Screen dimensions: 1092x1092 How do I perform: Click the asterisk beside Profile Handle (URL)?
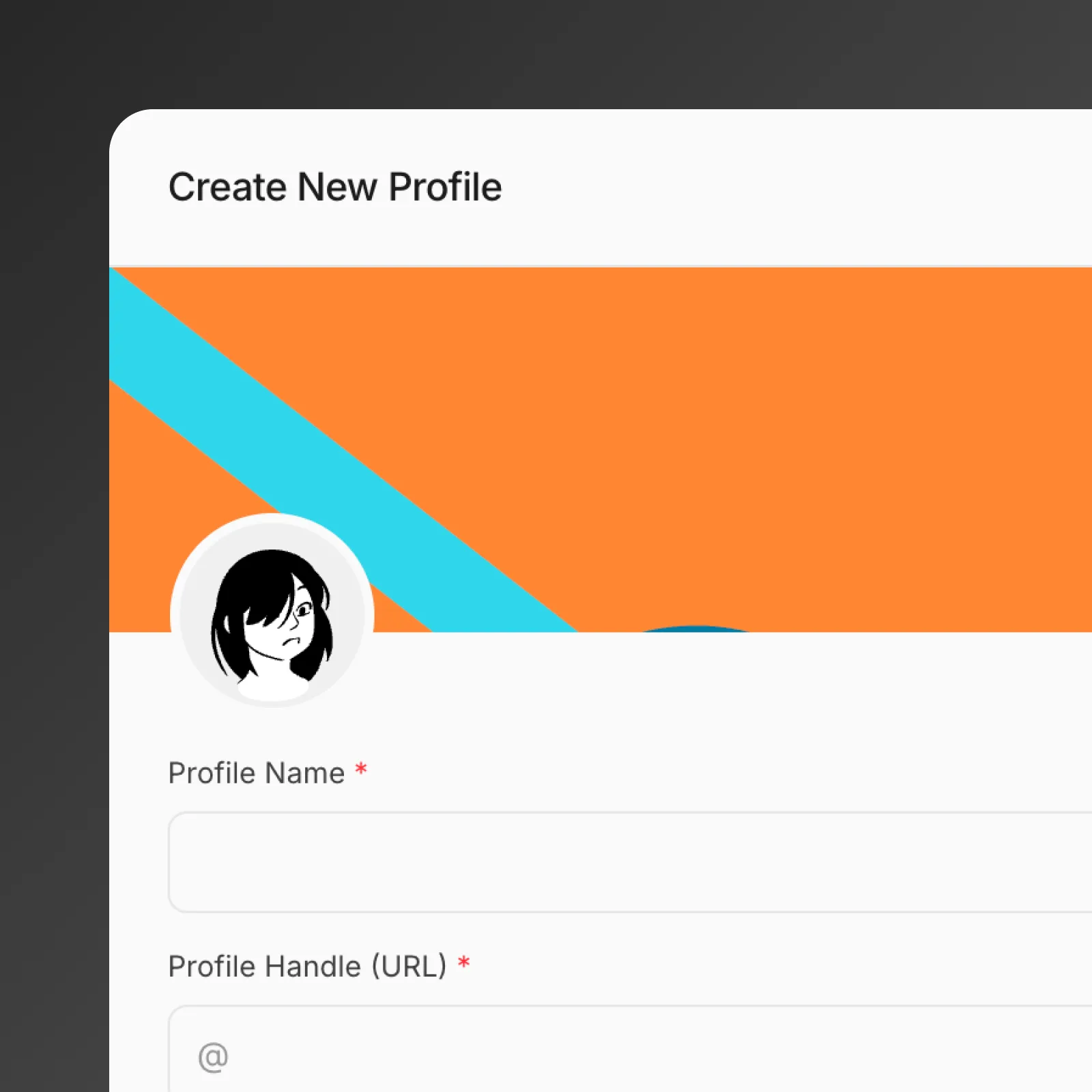coord(464,962)
